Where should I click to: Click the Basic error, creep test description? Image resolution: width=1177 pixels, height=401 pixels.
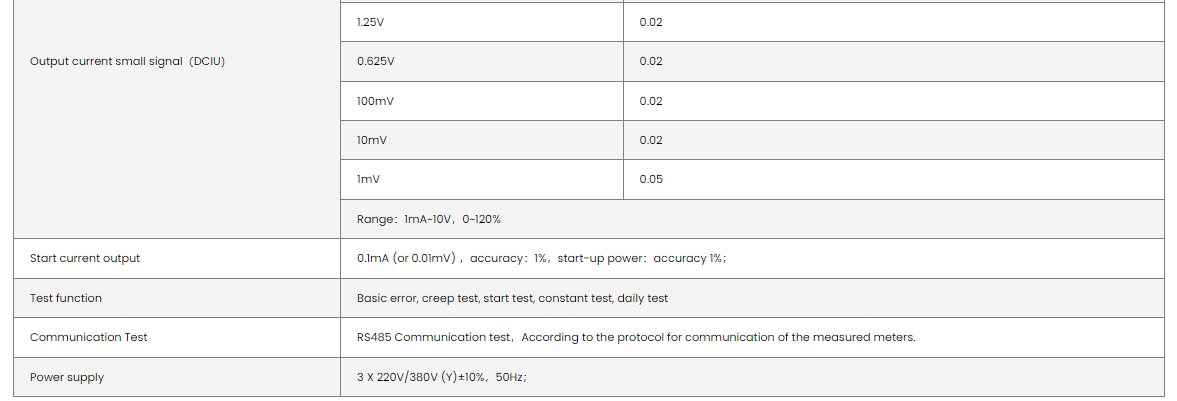click(x=512, y=298)
